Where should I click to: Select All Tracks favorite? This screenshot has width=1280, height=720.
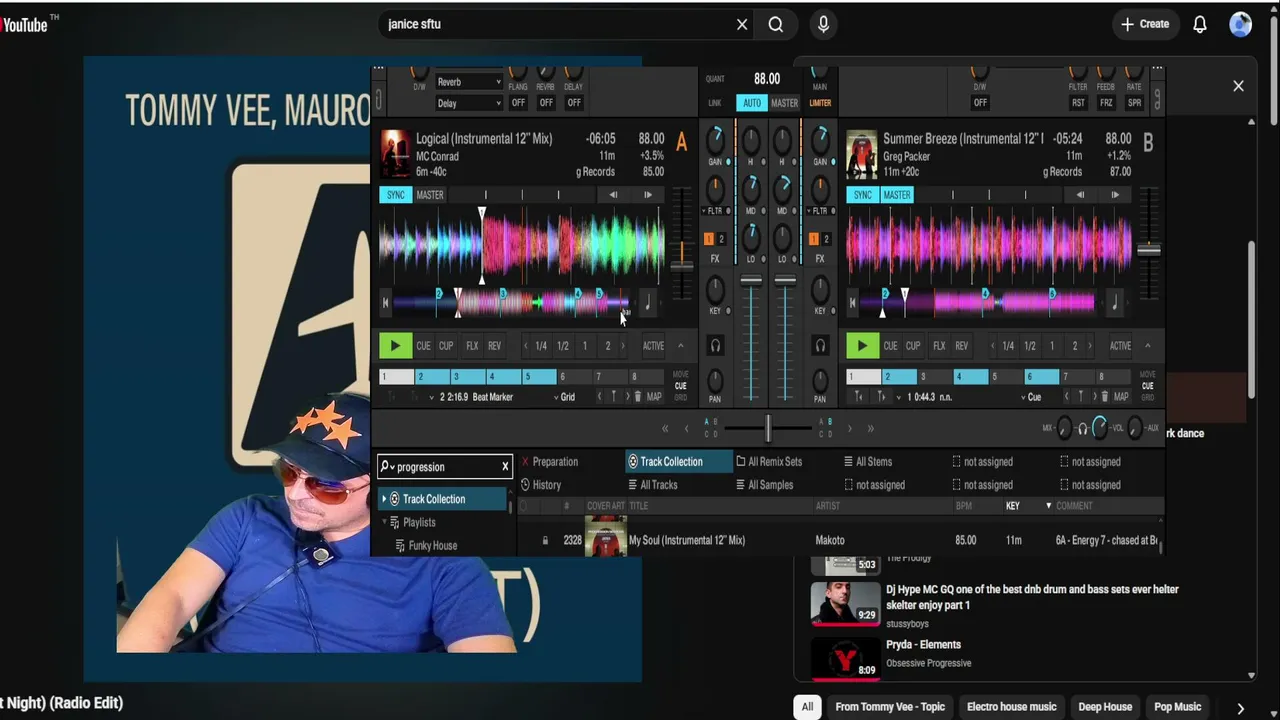coord(652,485)
